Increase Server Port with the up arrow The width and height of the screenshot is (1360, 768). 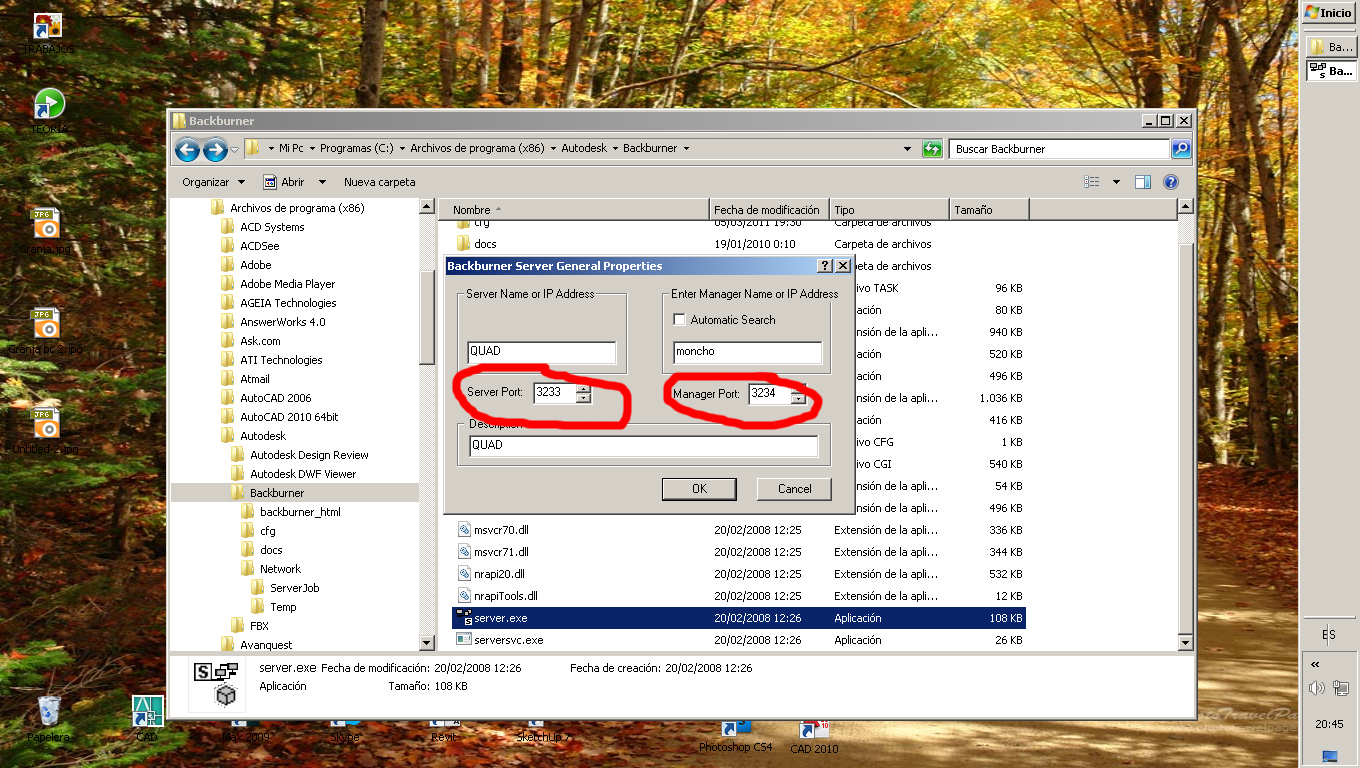coord(584,389)
